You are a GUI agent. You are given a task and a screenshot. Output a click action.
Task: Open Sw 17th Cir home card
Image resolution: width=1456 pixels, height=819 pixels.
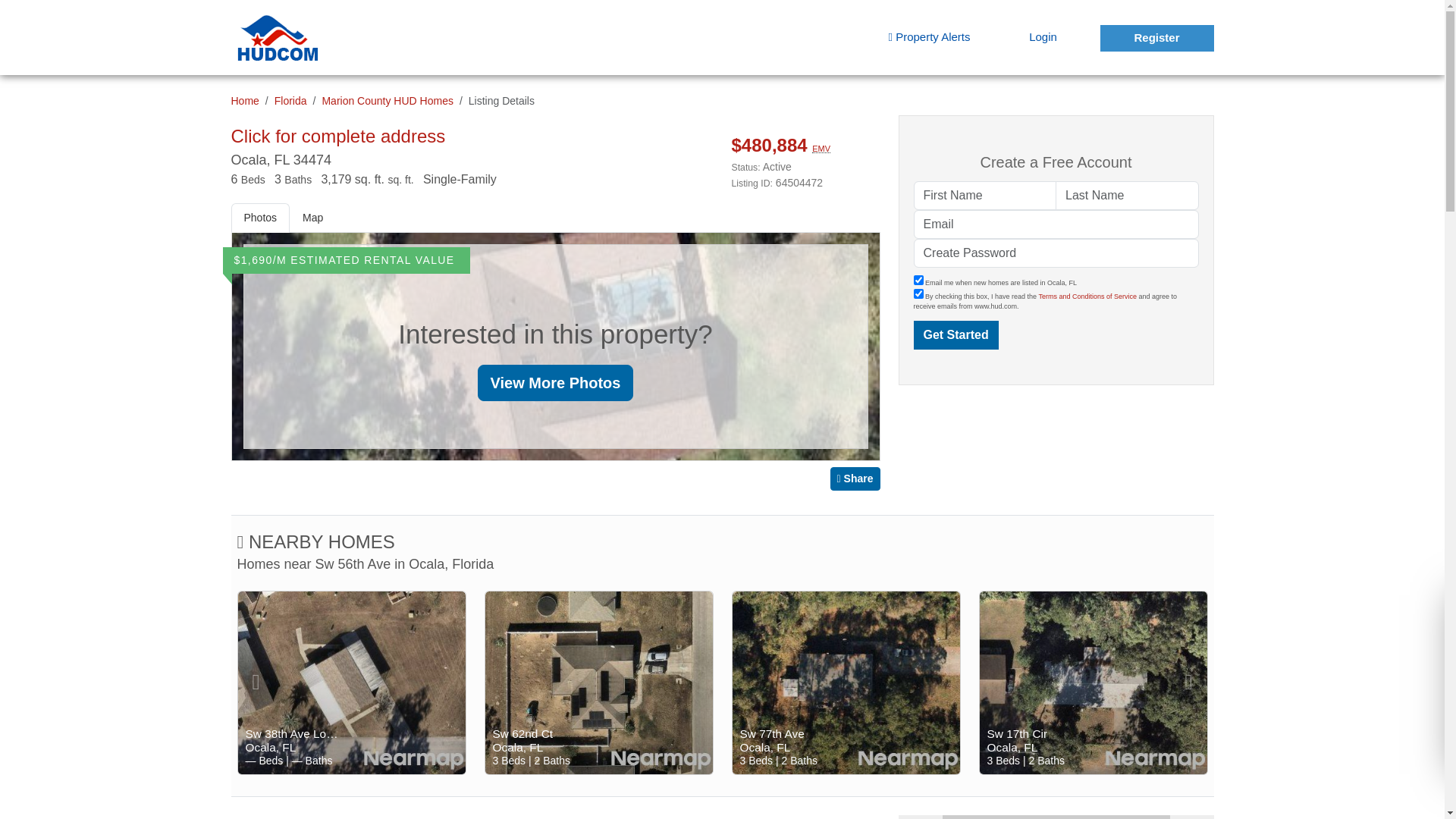(x=1094, y=682)
